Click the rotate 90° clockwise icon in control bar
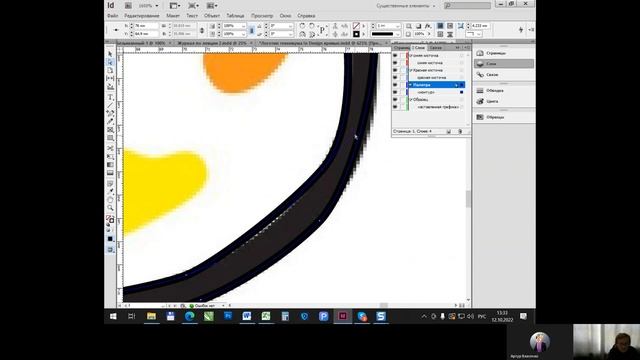Screen dimensions: 640x360 pos(302,26)
